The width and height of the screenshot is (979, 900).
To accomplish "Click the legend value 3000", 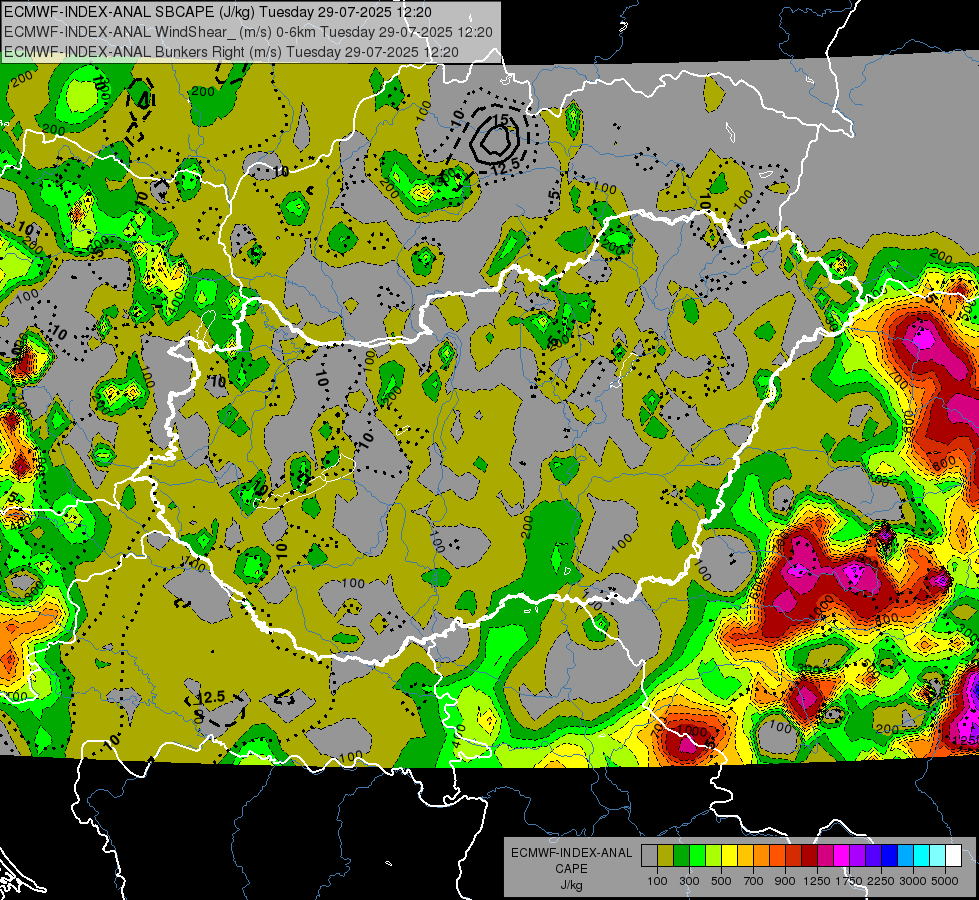I will pyautogui.click(x=913, y=881).
